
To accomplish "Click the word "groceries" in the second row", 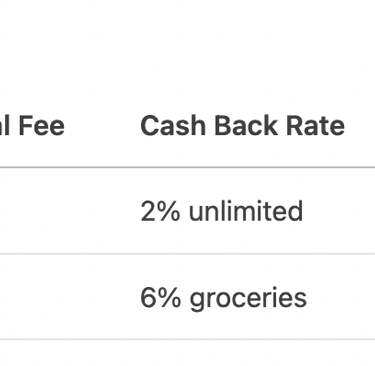I will pos(248,299).
